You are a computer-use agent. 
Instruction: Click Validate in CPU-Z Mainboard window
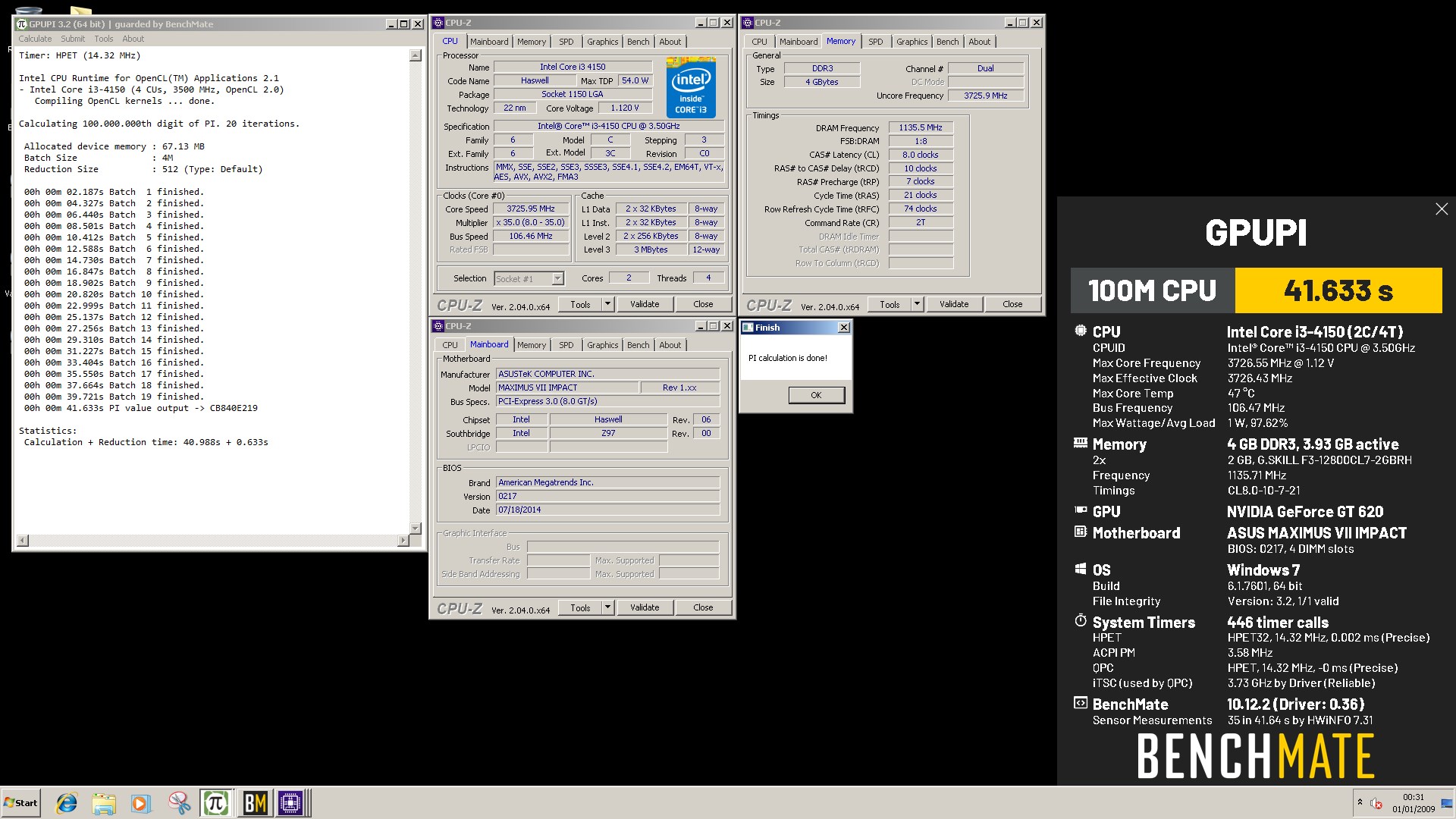[x=645, y=607]
